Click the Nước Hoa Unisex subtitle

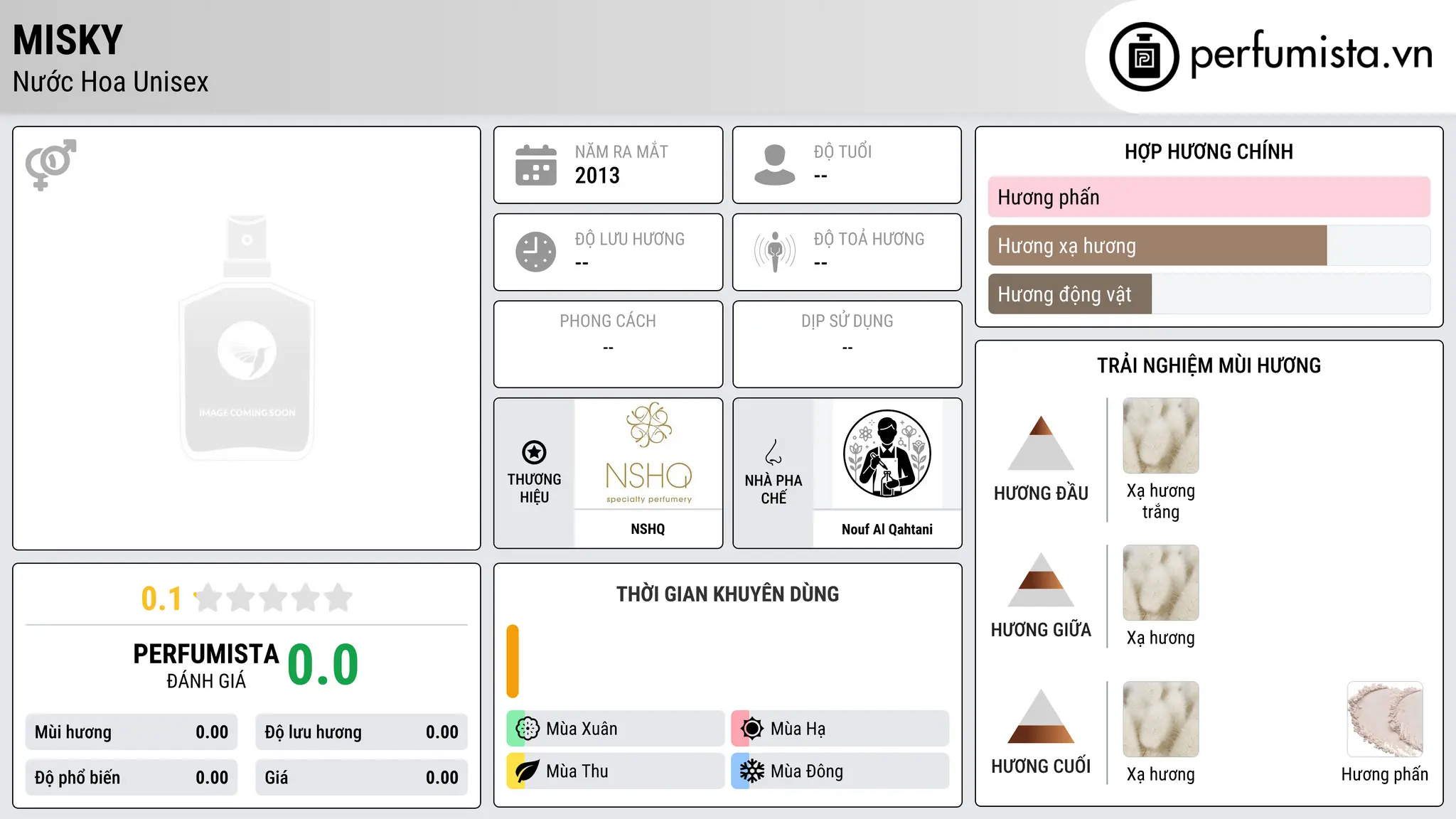(111, 82)
